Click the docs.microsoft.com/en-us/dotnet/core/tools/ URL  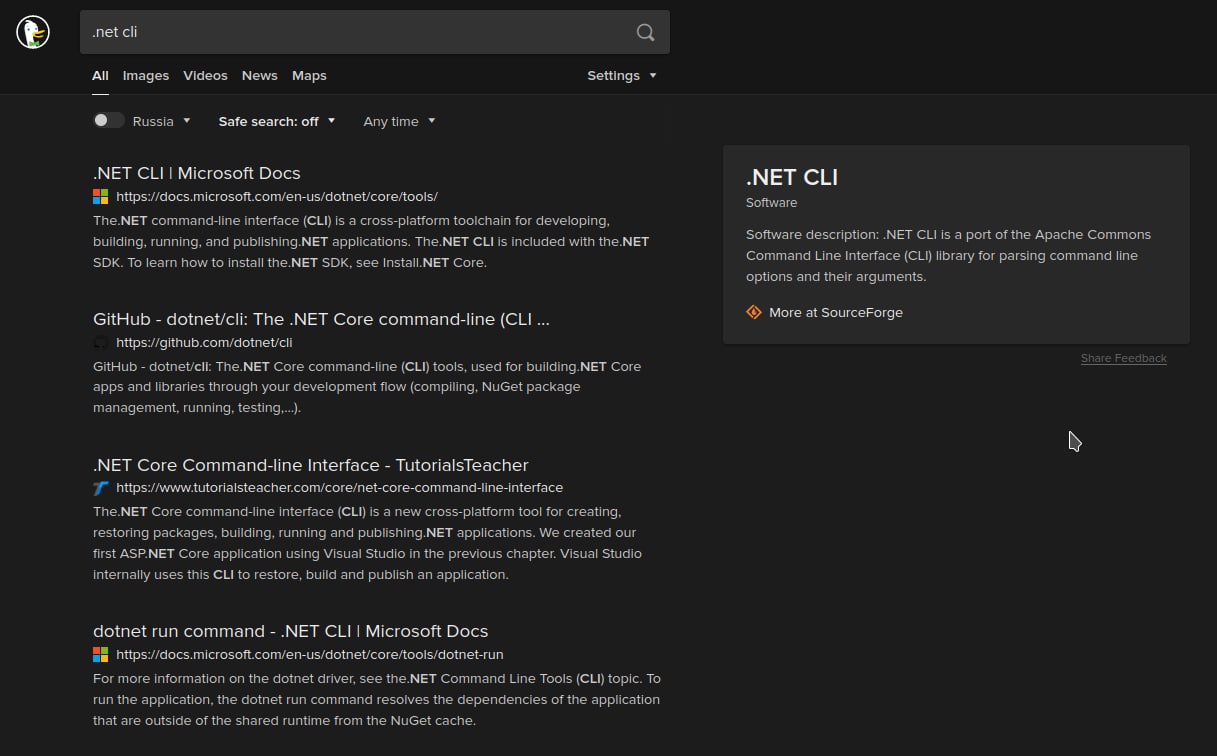point(277,197)
